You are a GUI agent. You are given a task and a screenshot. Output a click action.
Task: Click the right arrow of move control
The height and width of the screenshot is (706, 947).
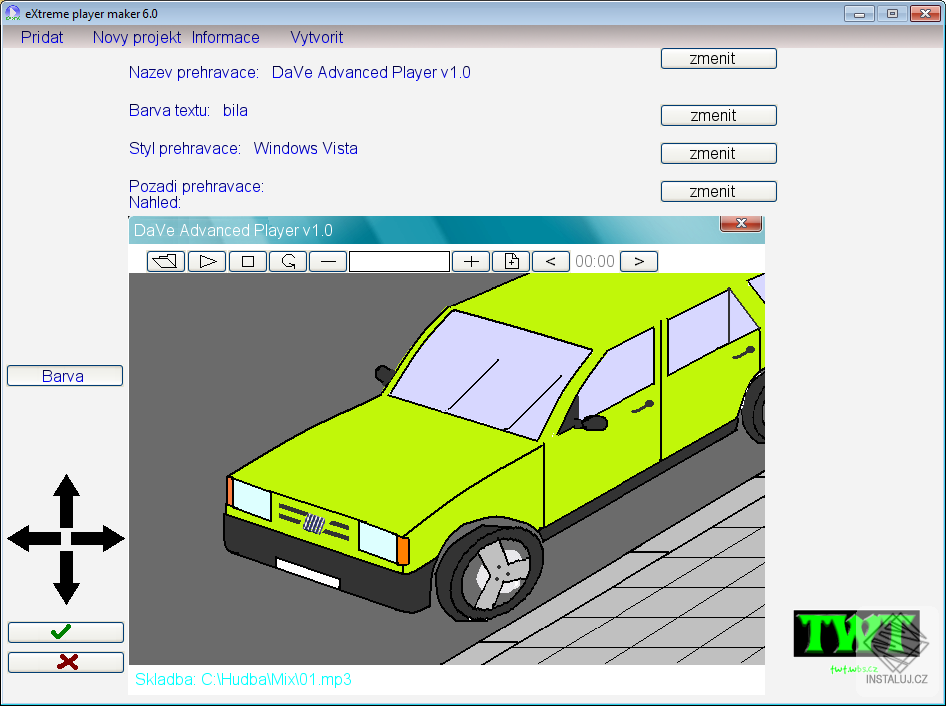(x=98, y=538)
